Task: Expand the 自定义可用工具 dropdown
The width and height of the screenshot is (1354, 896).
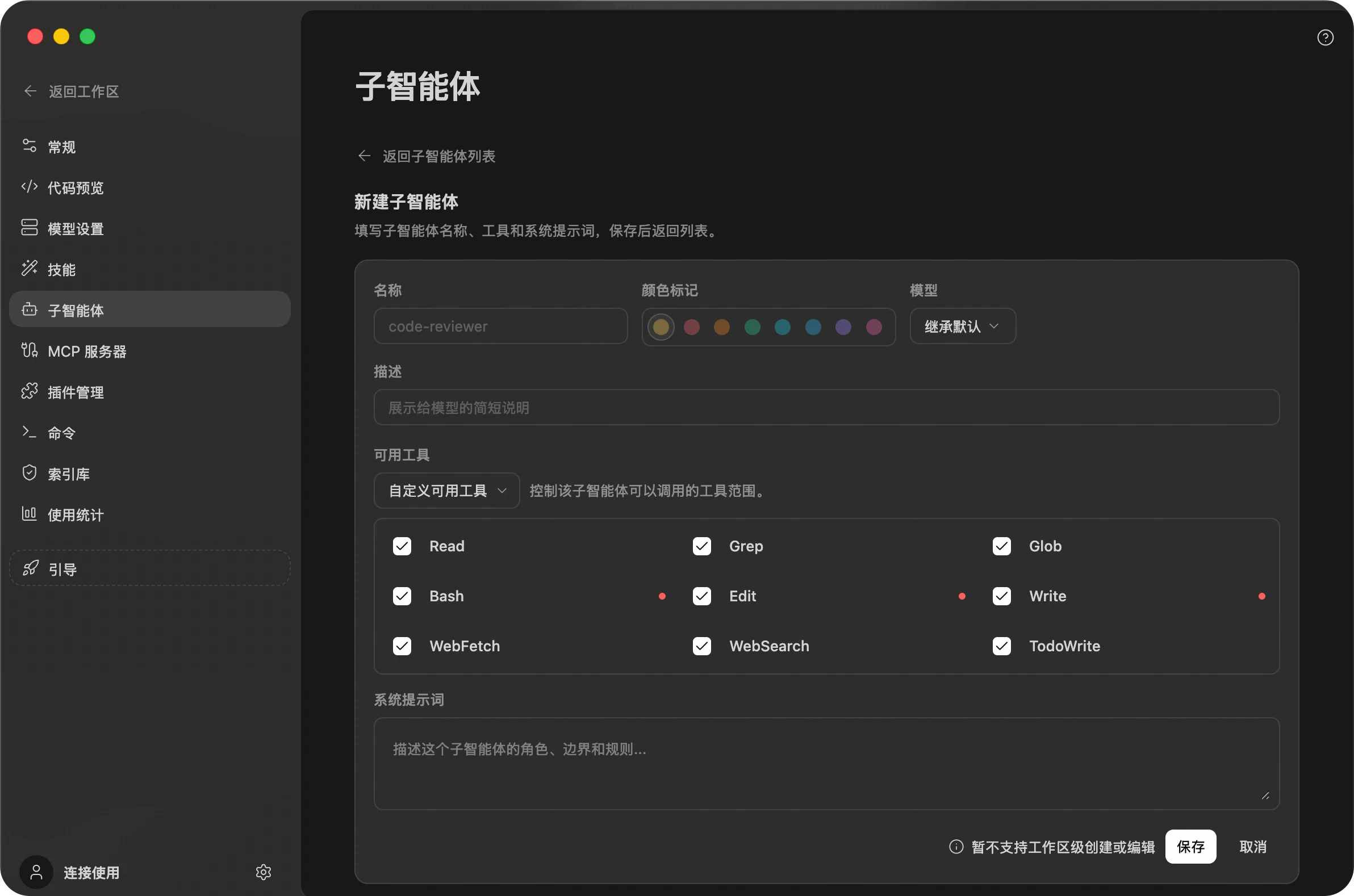Action: [446, 491]
